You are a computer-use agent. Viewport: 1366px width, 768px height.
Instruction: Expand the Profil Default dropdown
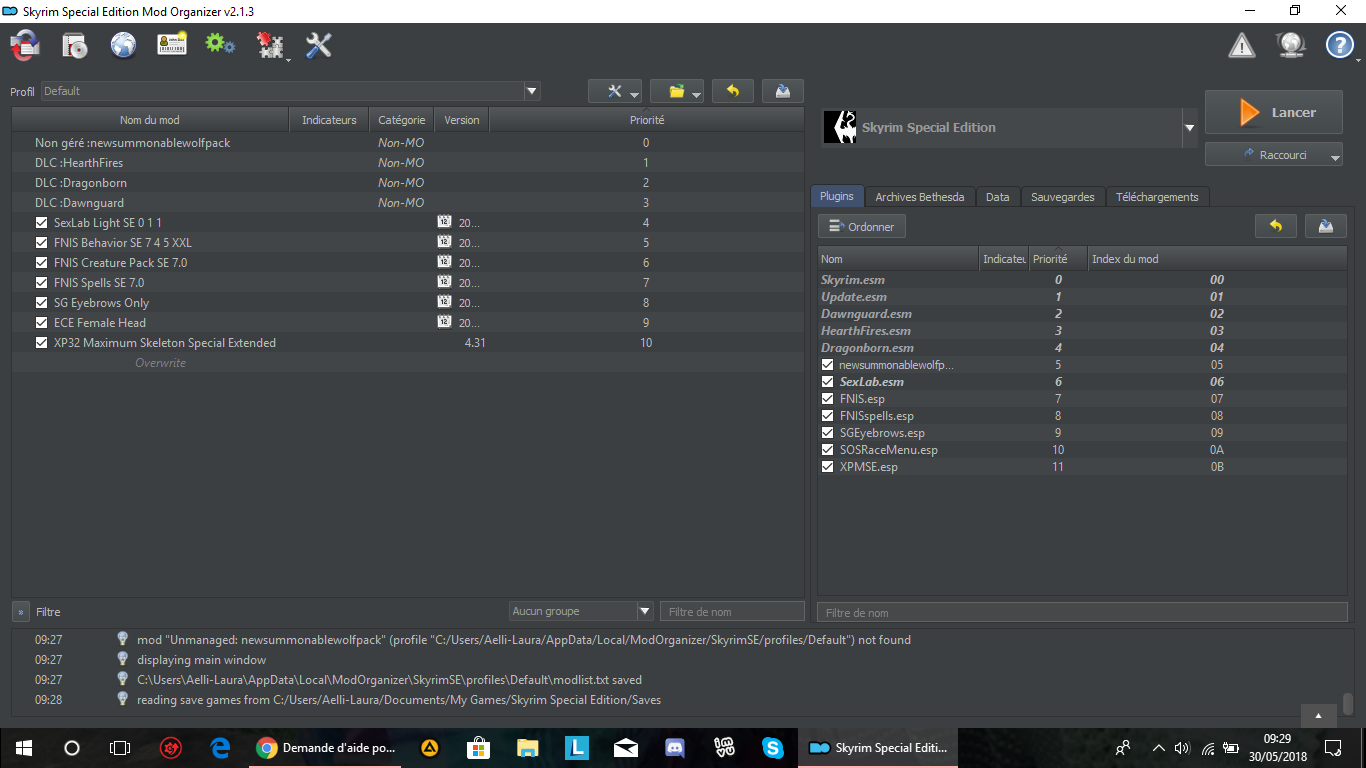coord(532,91)
